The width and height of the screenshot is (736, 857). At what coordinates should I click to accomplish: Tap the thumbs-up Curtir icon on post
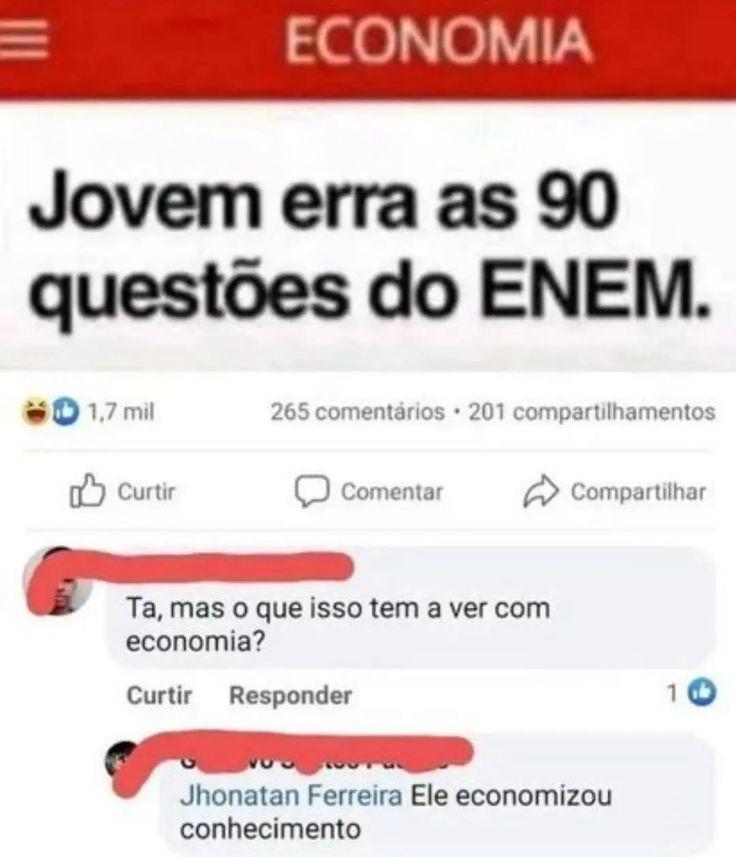(86, 490)
